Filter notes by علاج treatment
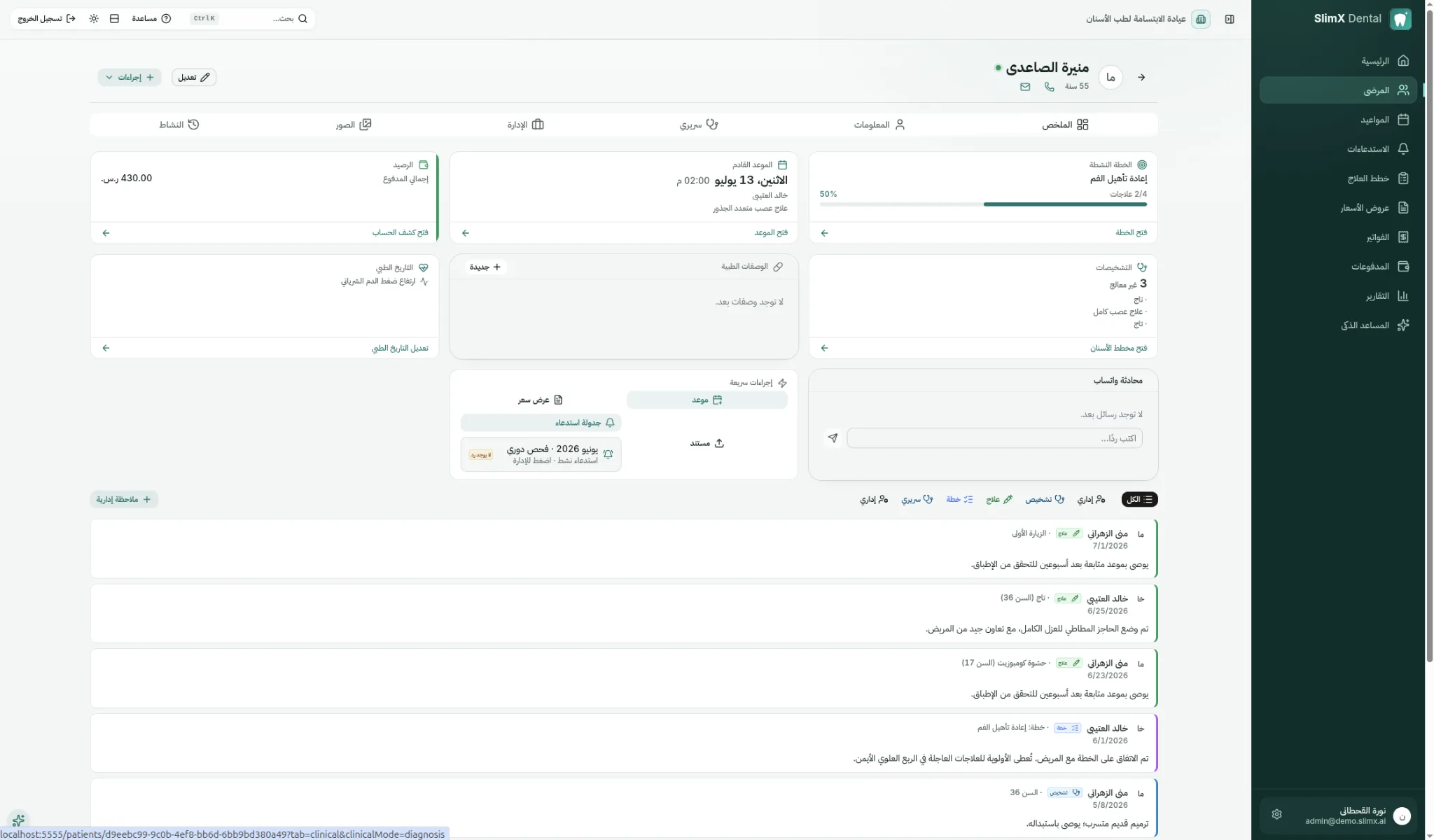1434x840 pixels. point(999,499)
